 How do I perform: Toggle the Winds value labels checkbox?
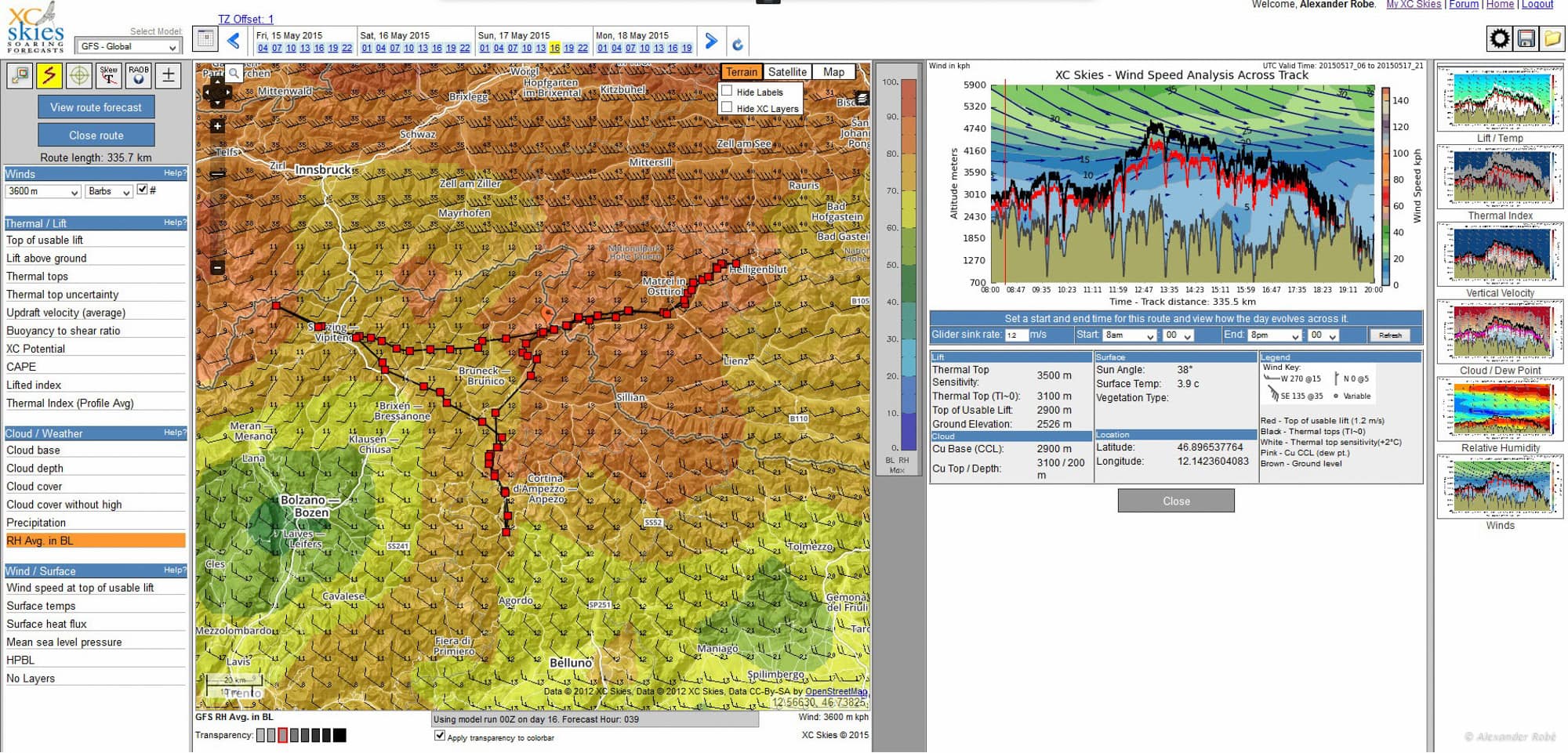(x=143, y=190)
